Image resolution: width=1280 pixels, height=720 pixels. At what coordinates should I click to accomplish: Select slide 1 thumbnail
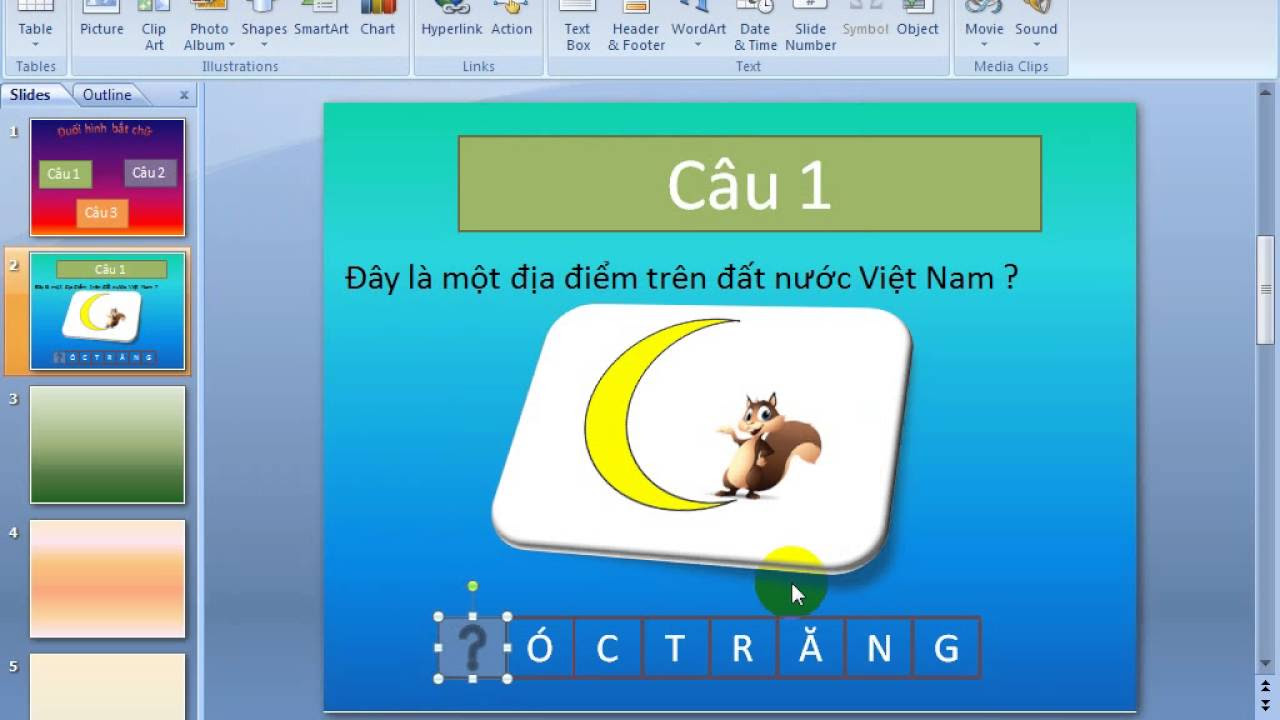coord(108,177)
